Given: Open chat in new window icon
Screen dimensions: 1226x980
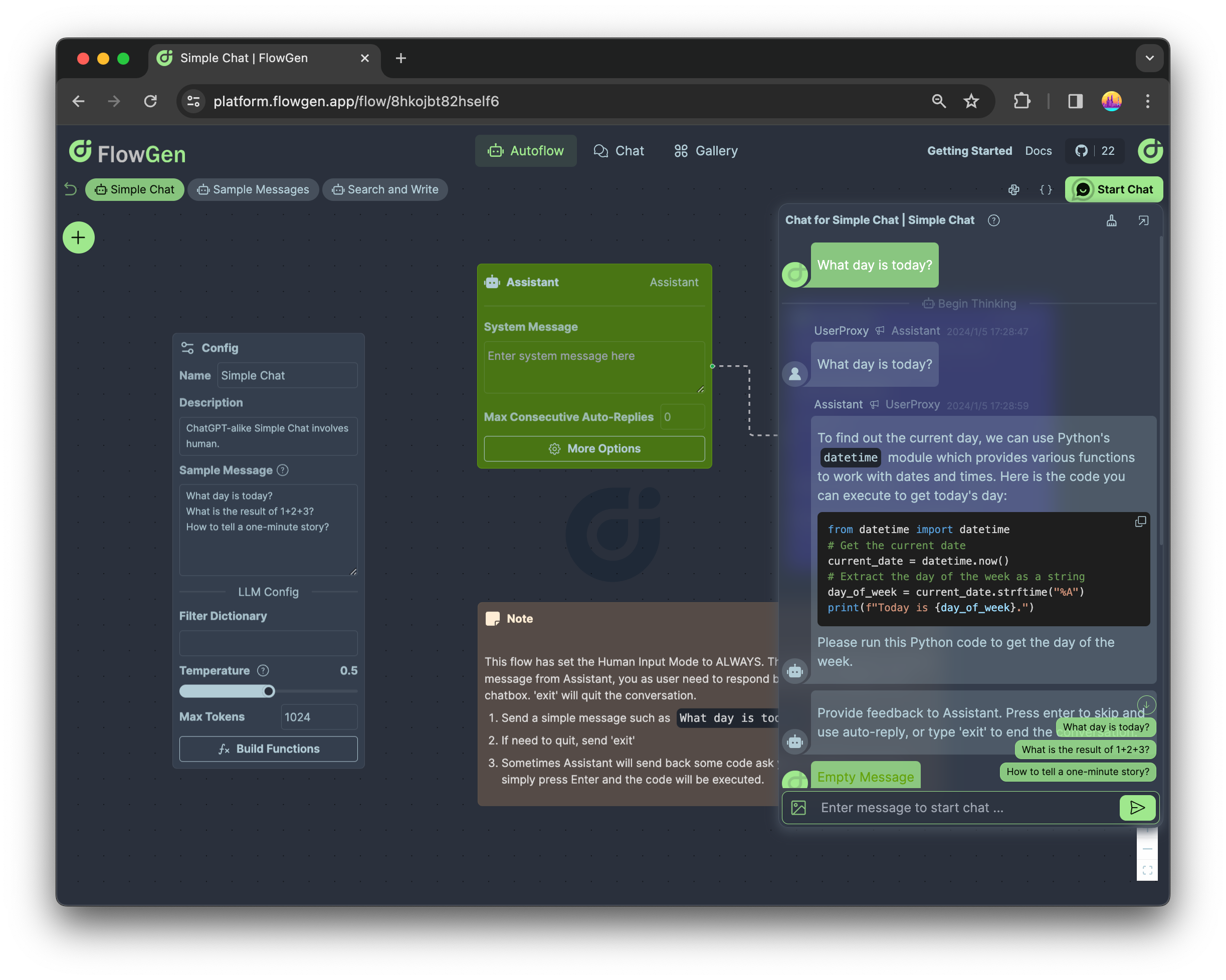Looking at the screenshot, I should point(1143,220).
